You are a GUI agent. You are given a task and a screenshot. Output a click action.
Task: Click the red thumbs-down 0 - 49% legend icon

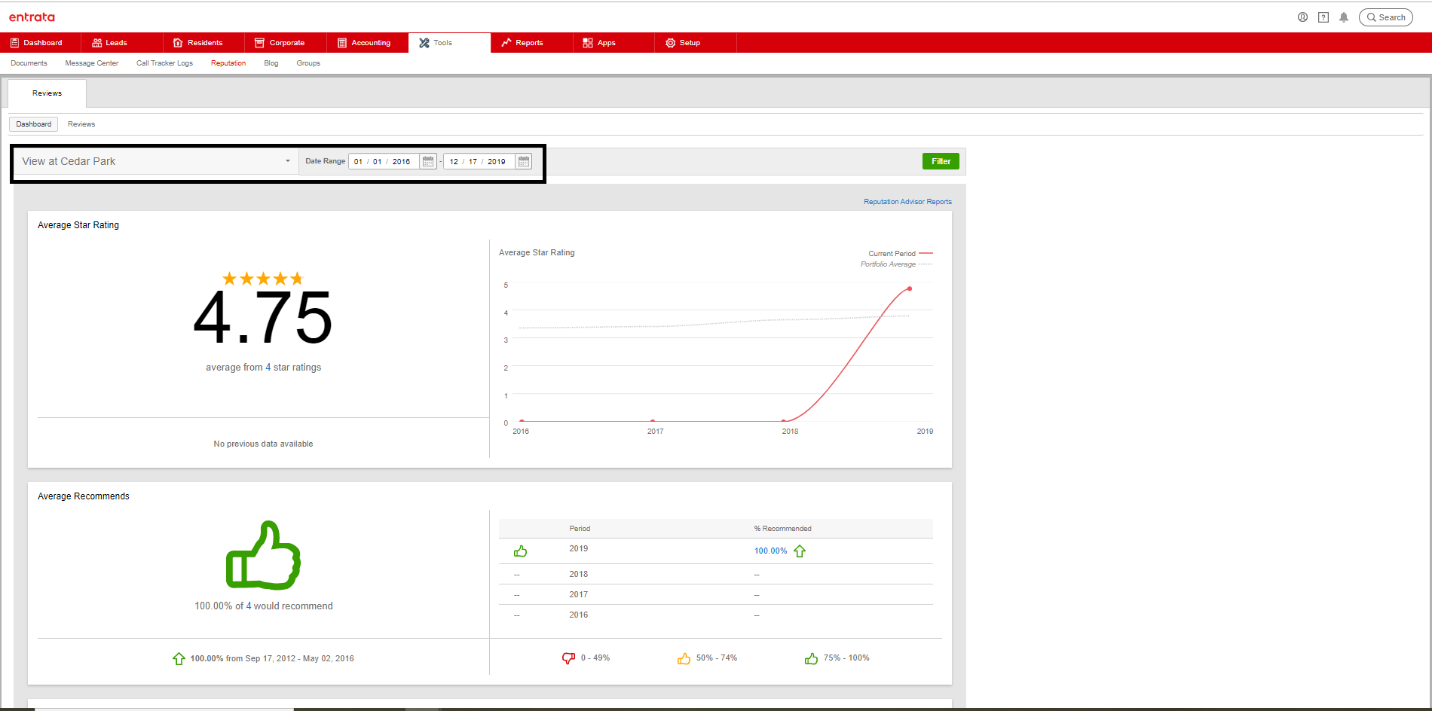[x=569, y=658]
